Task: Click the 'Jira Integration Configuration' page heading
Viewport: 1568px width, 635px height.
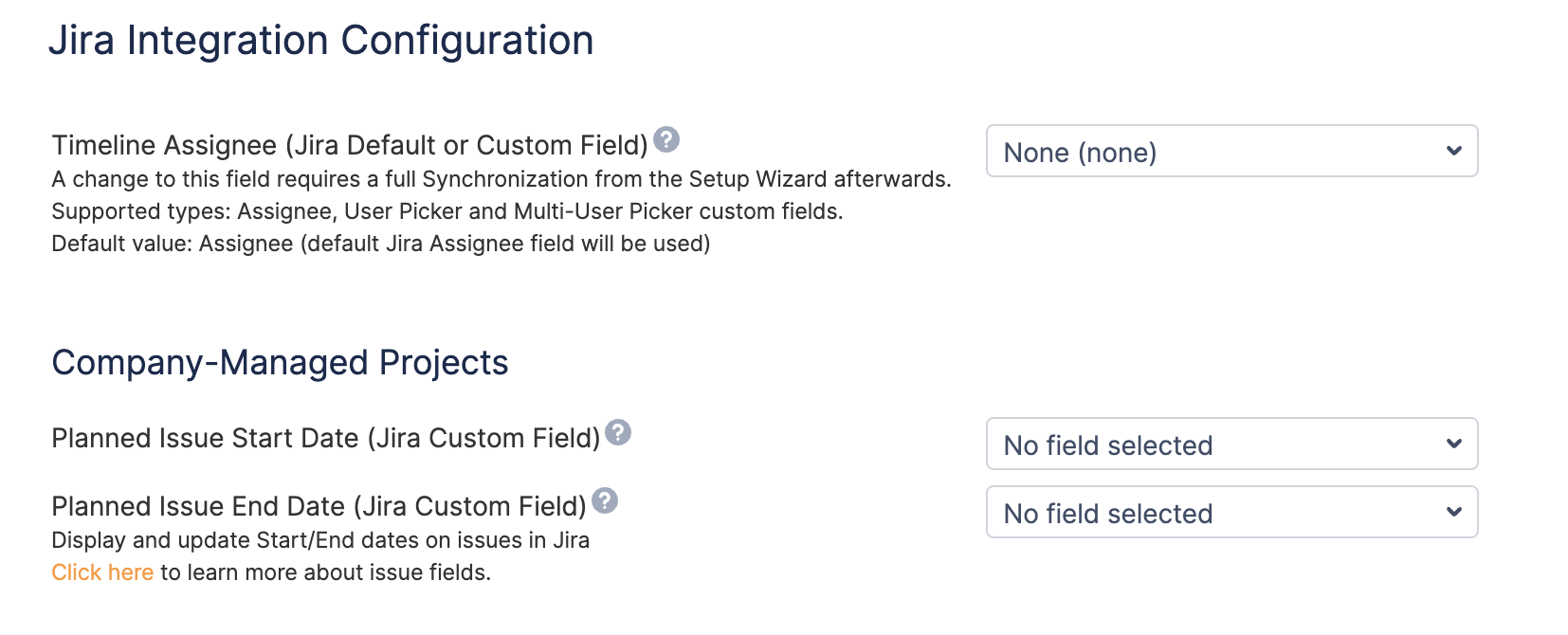Action: 320,41
